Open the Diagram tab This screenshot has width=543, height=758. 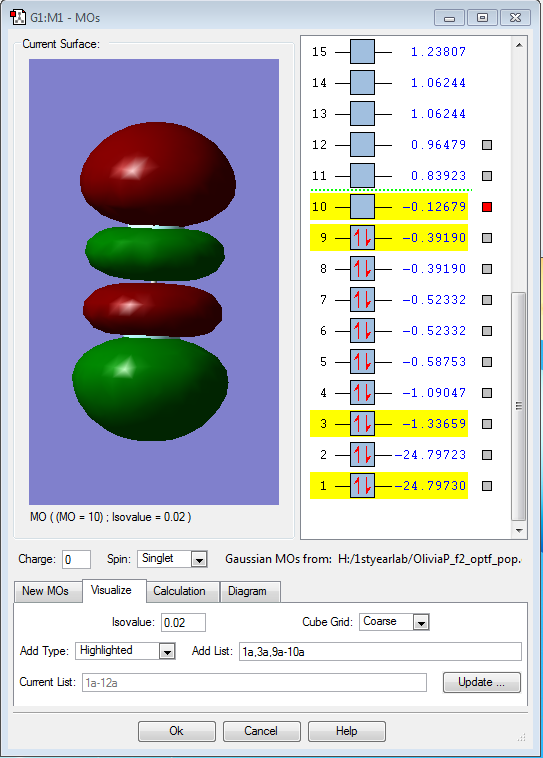[248, 591]
